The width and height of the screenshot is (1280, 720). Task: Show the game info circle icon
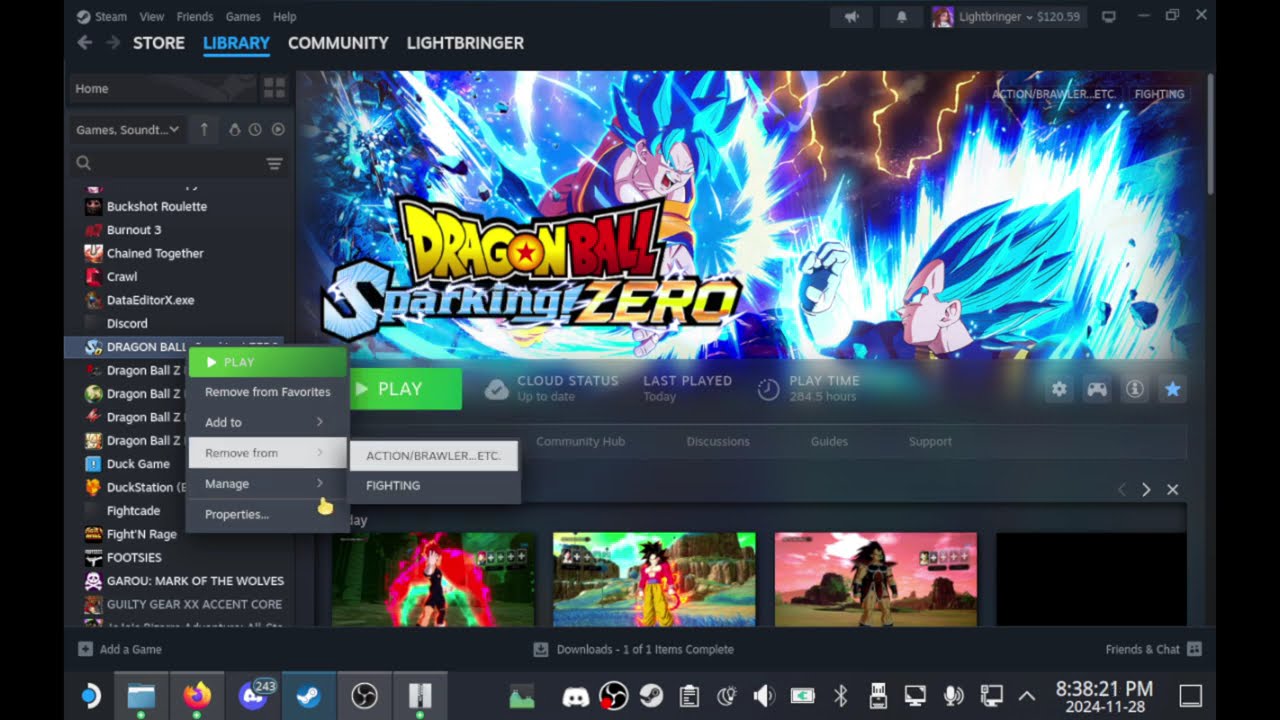(x=1135, y=389)
